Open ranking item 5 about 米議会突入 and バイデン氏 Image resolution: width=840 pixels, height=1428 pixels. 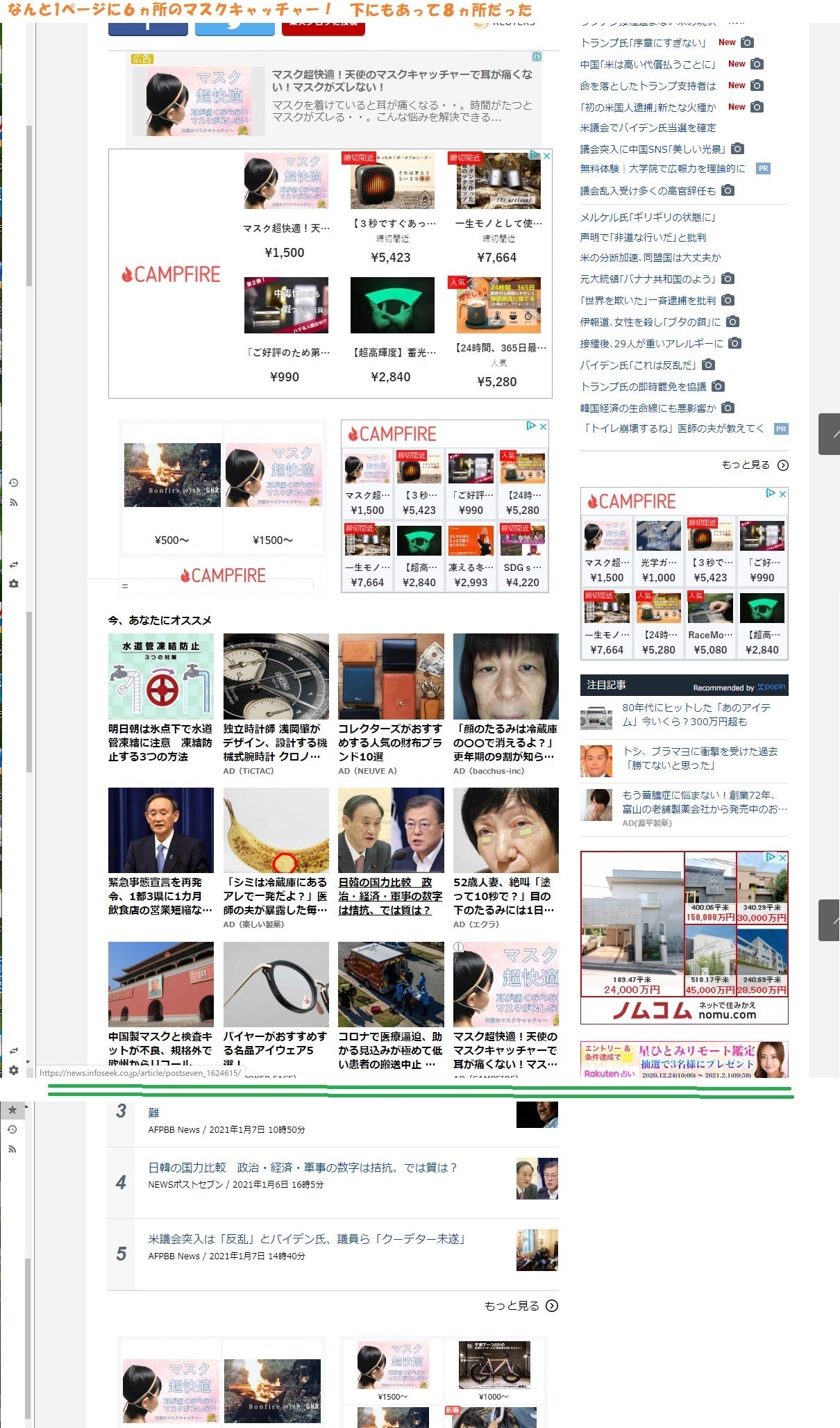[x=306, y=1239]
